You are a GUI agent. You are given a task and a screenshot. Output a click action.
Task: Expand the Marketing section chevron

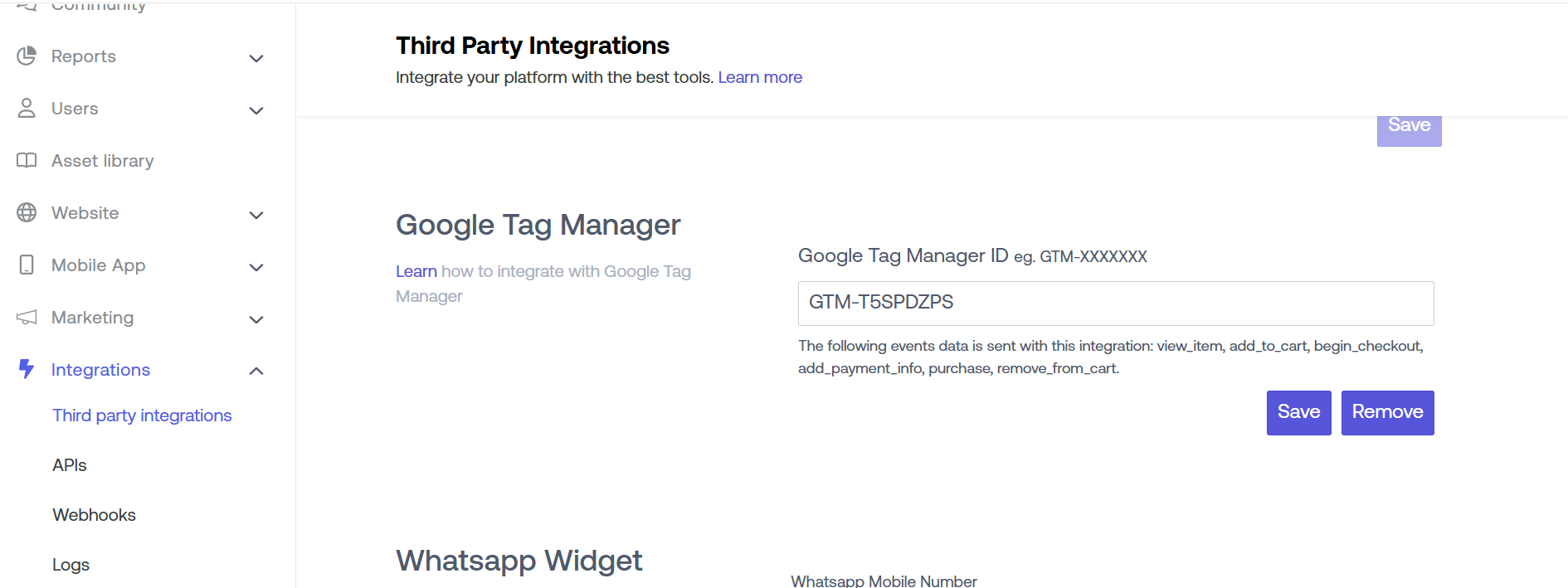point(256,319)
